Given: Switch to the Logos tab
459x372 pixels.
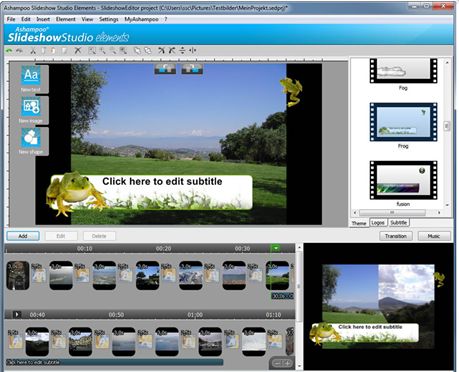Looking at the screenshot, I should (x=378, y=223).
